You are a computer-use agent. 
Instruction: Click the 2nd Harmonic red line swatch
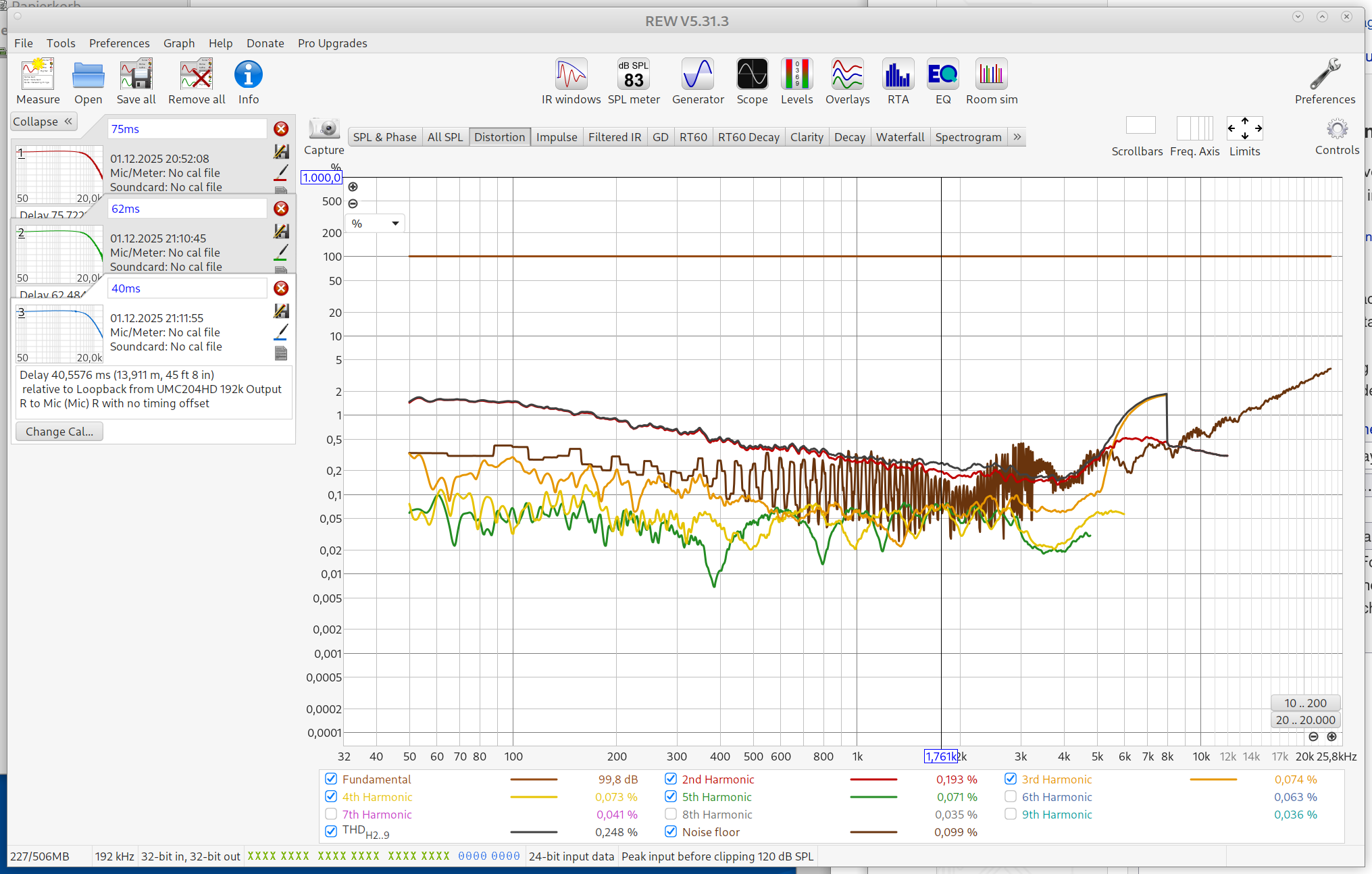pos(873,779)
